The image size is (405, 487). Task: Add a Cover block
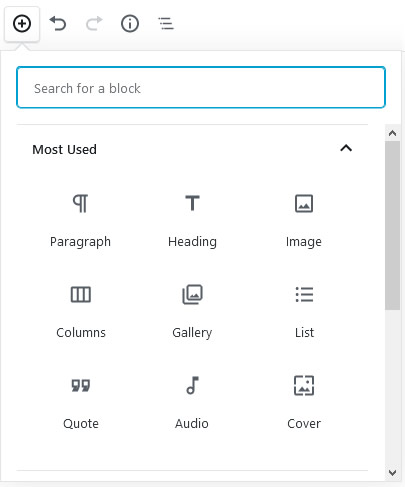pos(304,402)
